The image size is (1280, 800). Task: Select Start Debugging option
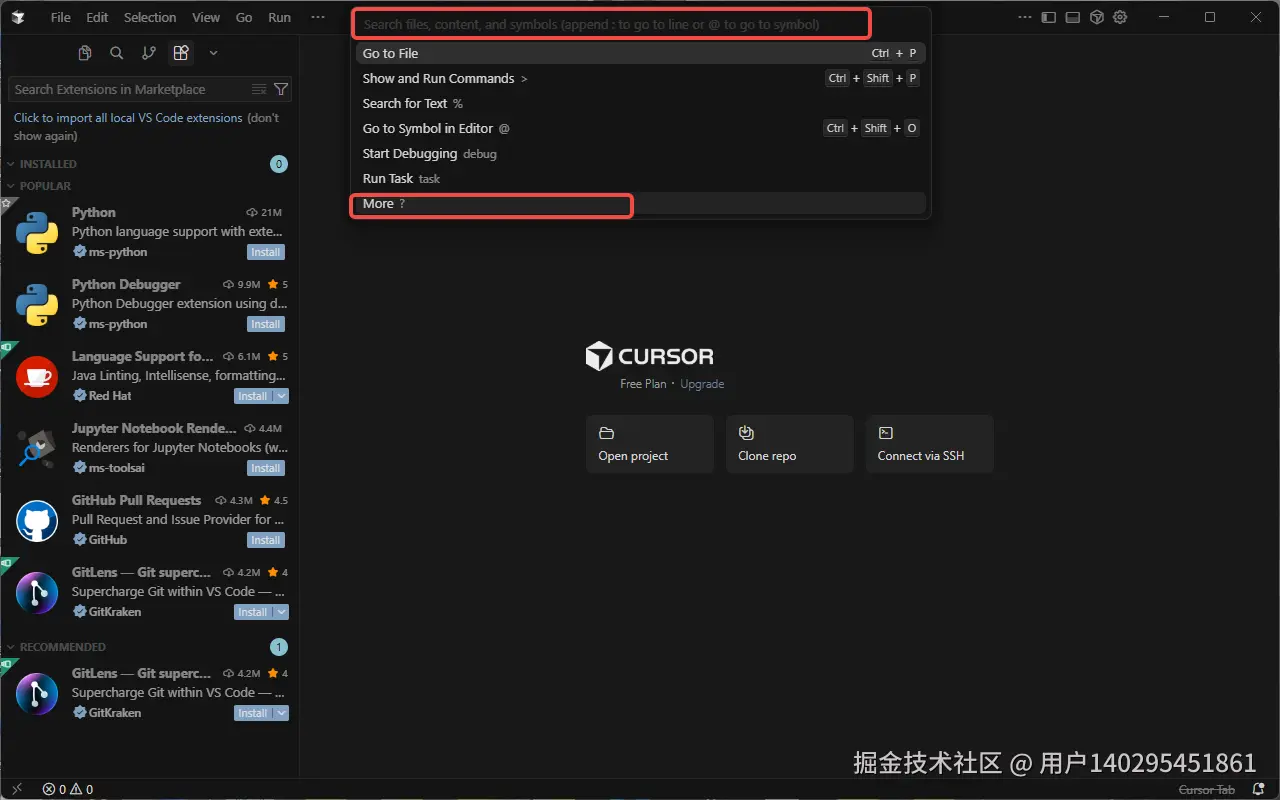(x=641, y=153)
